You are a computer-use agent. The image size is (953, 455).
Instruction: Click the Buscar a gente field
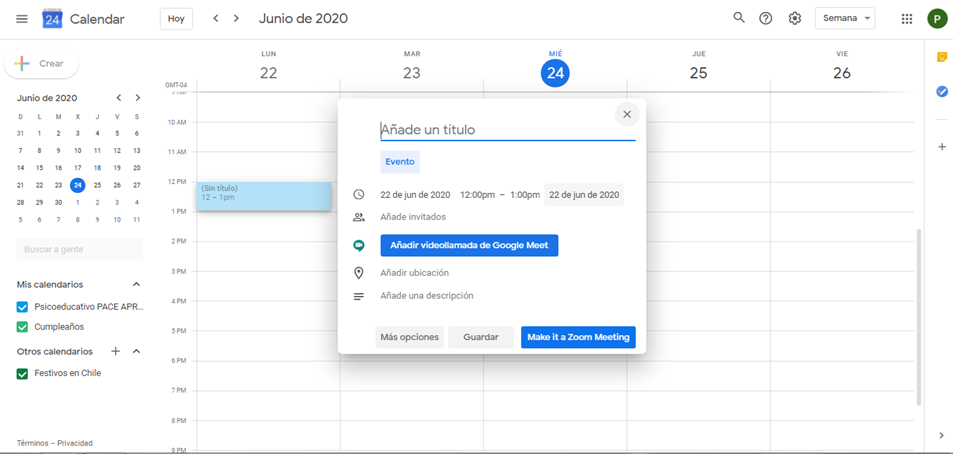(x=80, y=249)
